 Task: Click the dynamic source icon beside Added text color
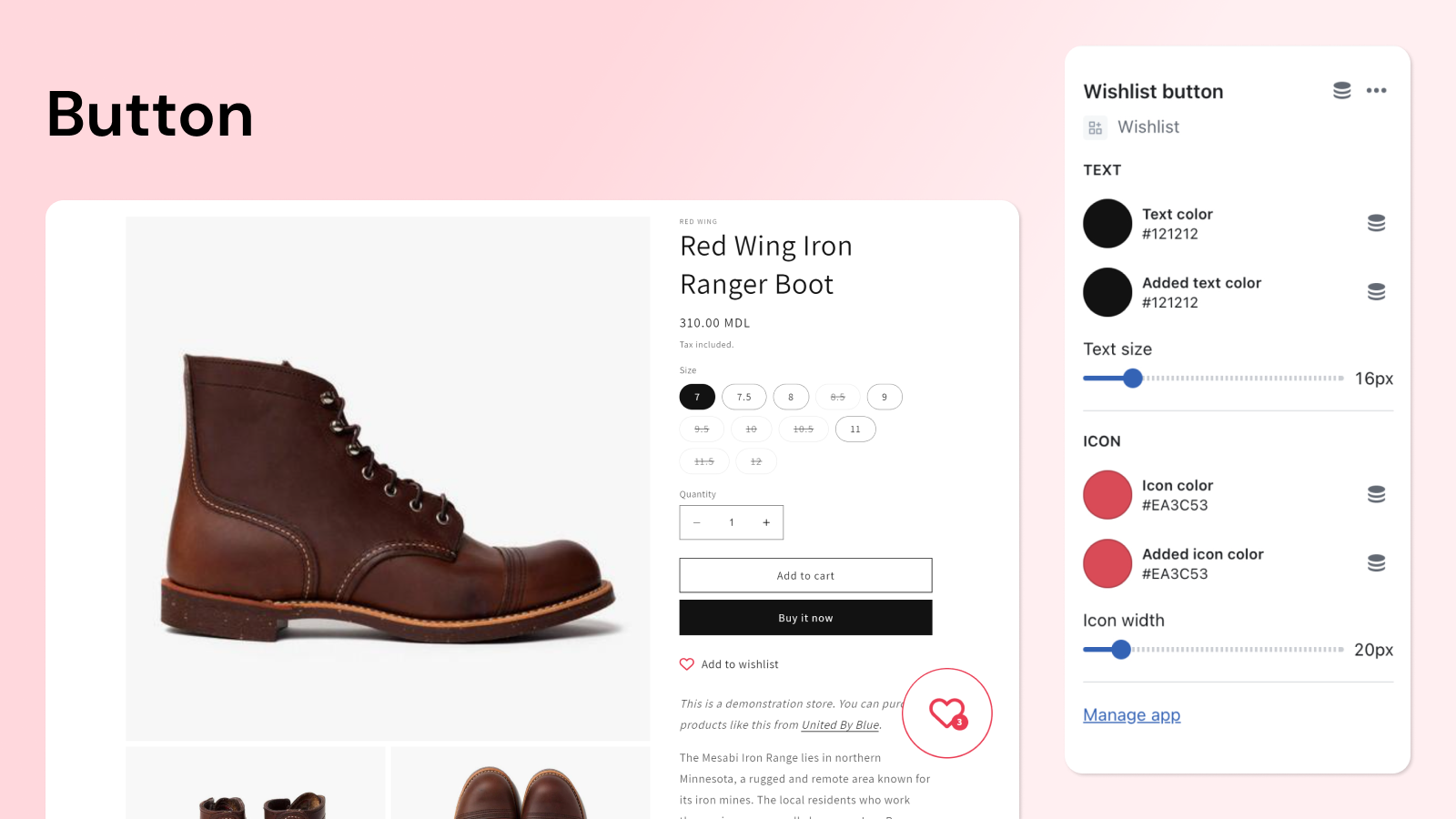pos(1376,291)
